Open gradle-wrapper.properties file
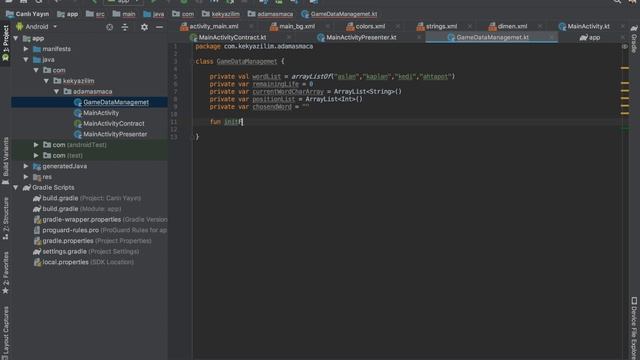 [100, 219]
